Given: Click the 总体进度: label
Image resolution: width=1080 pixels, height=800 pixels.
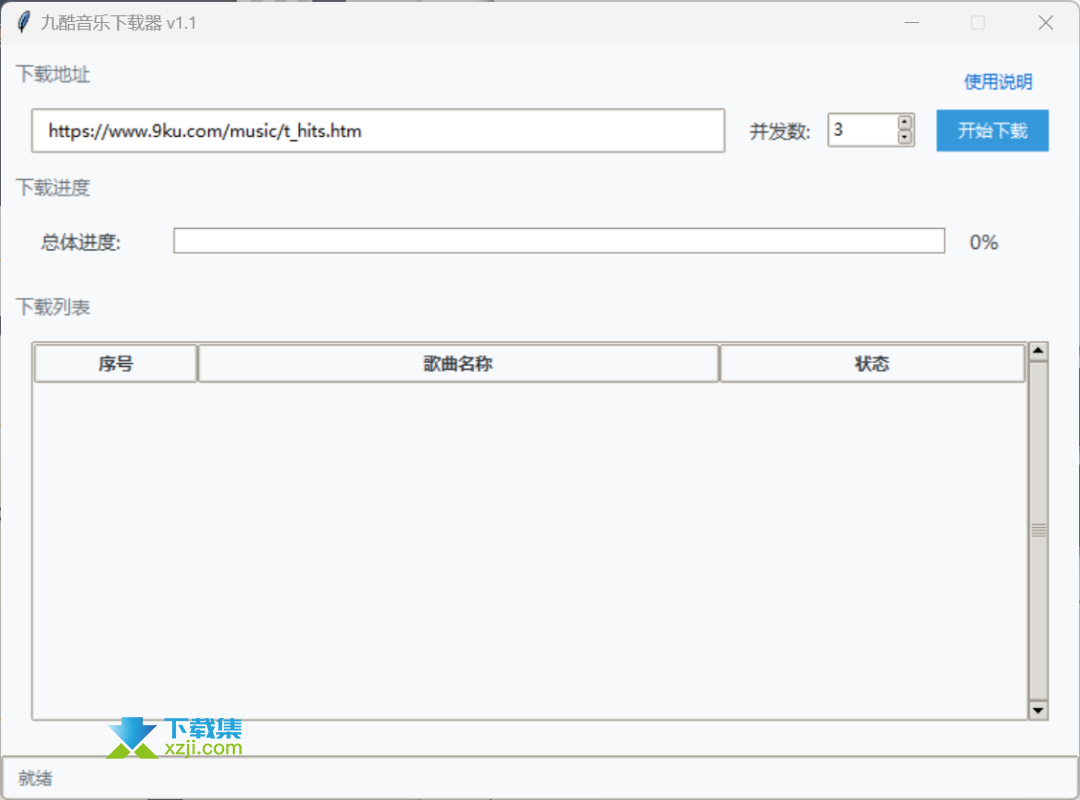Looking at the screenshot, I should coord(81,242).
